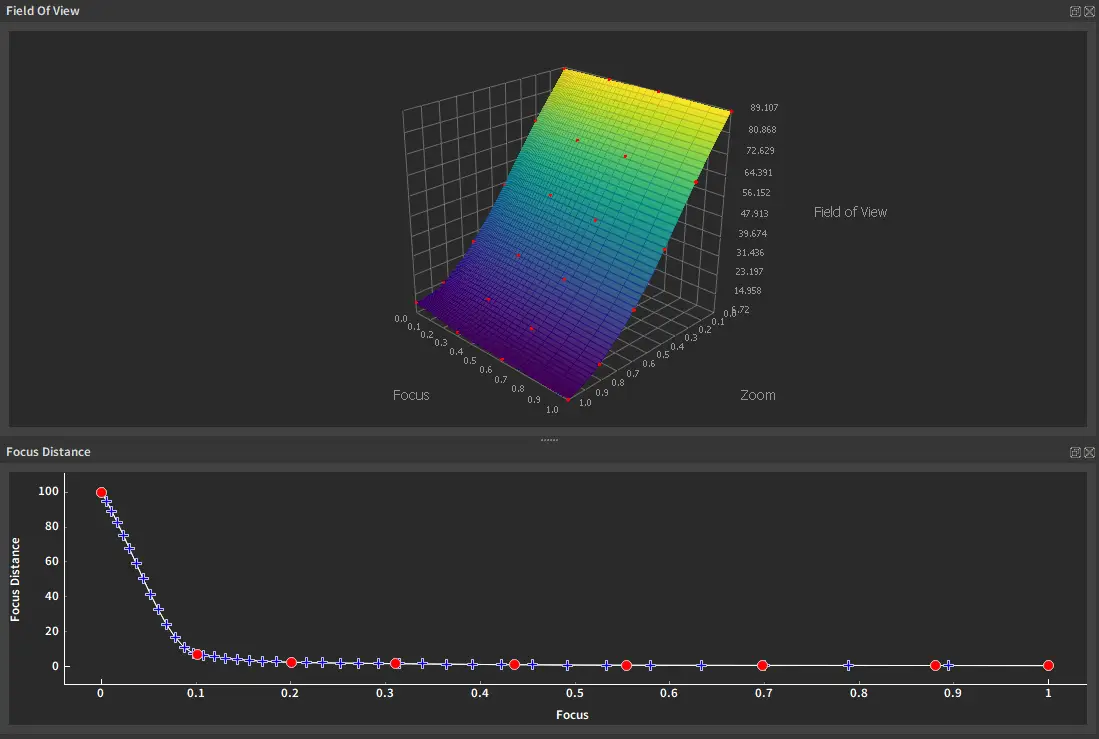Click the Field of View axis label

pyautogui.click(x=850, y=212)
